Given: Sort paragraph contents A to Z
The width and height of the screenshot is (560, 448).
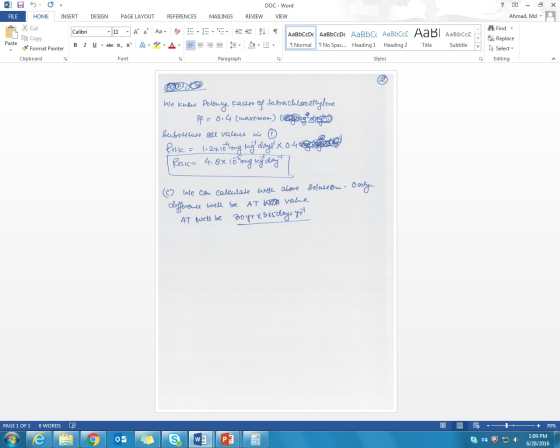Looking at the screenshot, I should 262,32.
